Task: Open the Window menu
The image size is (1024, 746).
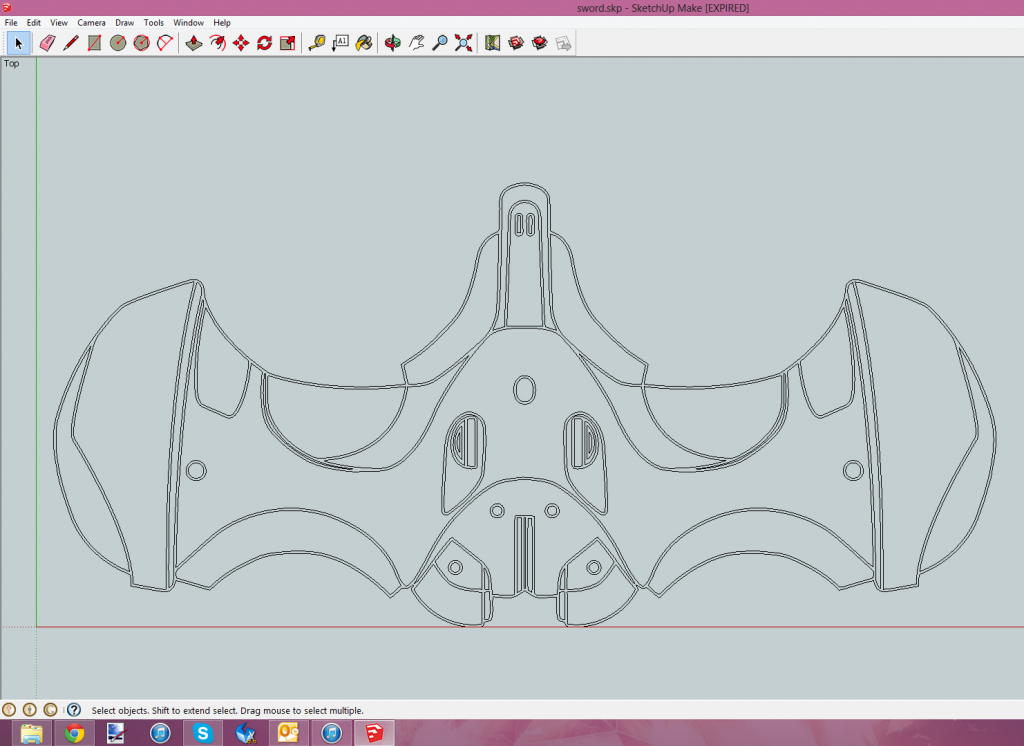Action: point(188,22)
